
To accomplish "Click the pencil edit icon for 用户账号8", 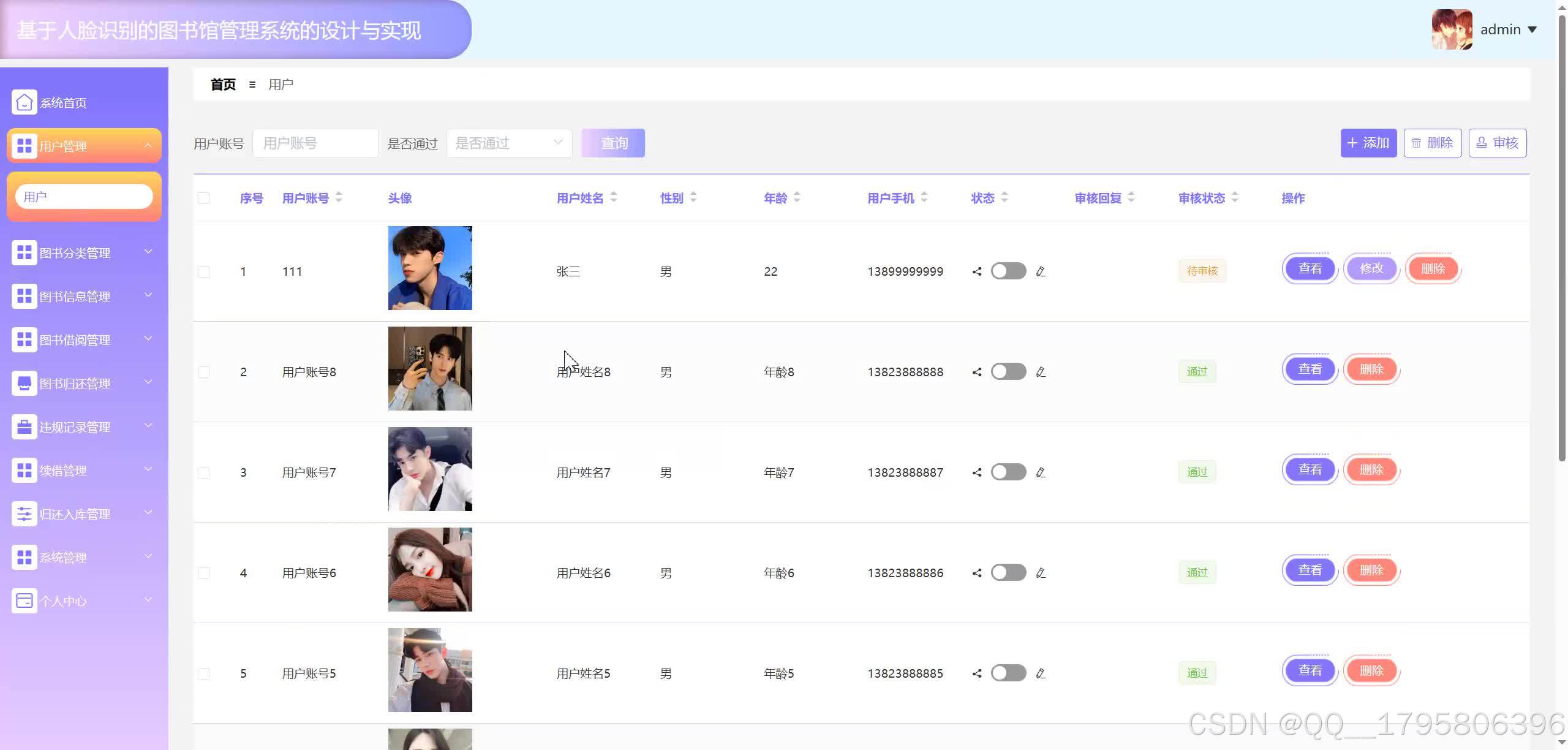I will pos(1041,372).
